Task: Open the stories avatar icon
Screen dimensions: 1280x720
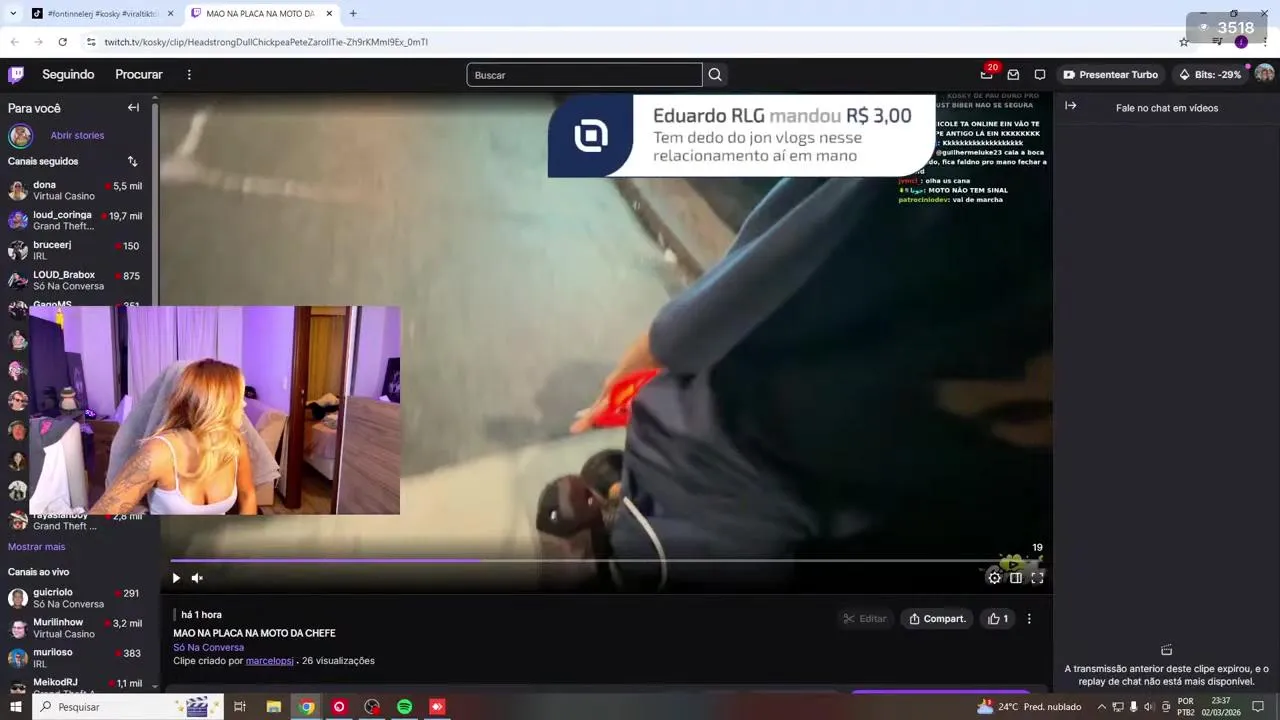Action: pyautogui.click(x=21, y=135)
